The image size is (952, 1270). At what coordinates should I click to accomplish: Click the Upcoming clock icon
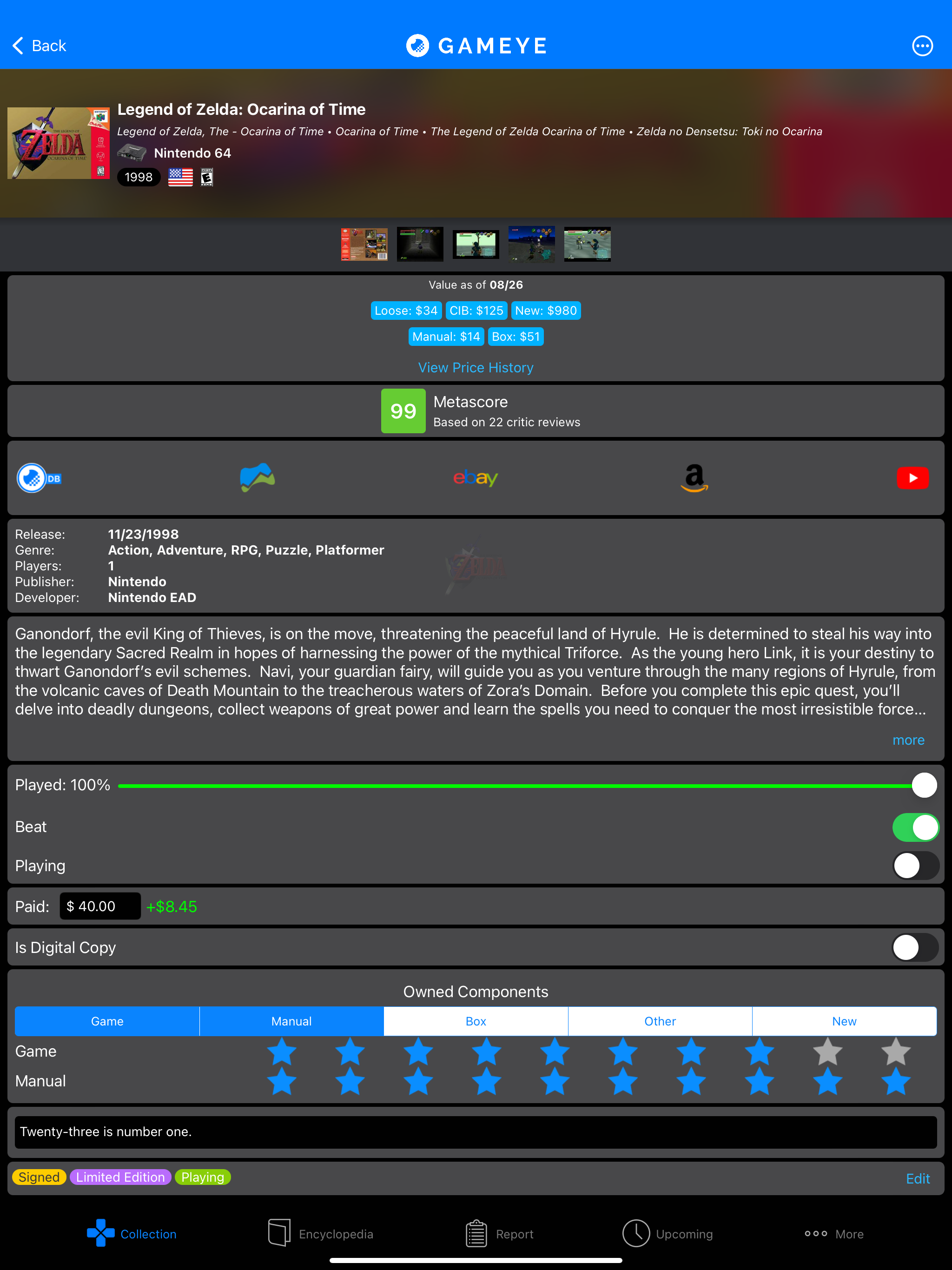[637, 1233]
